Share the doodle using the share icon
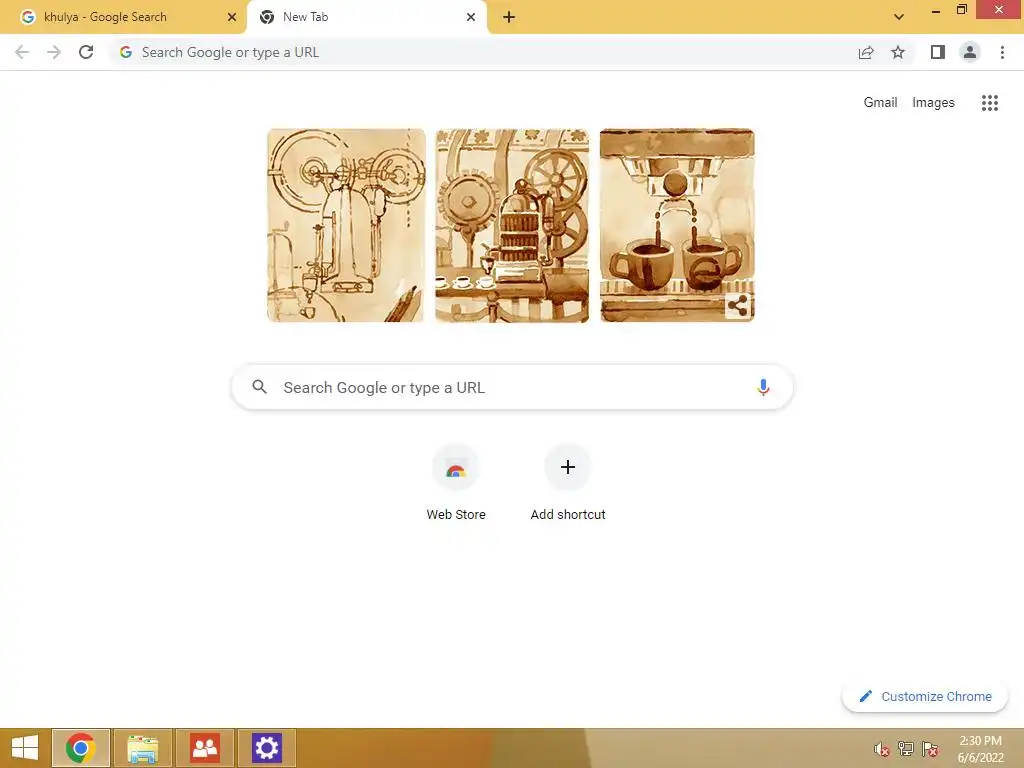Screen dimensions: 1024x768 pos(738,305)
